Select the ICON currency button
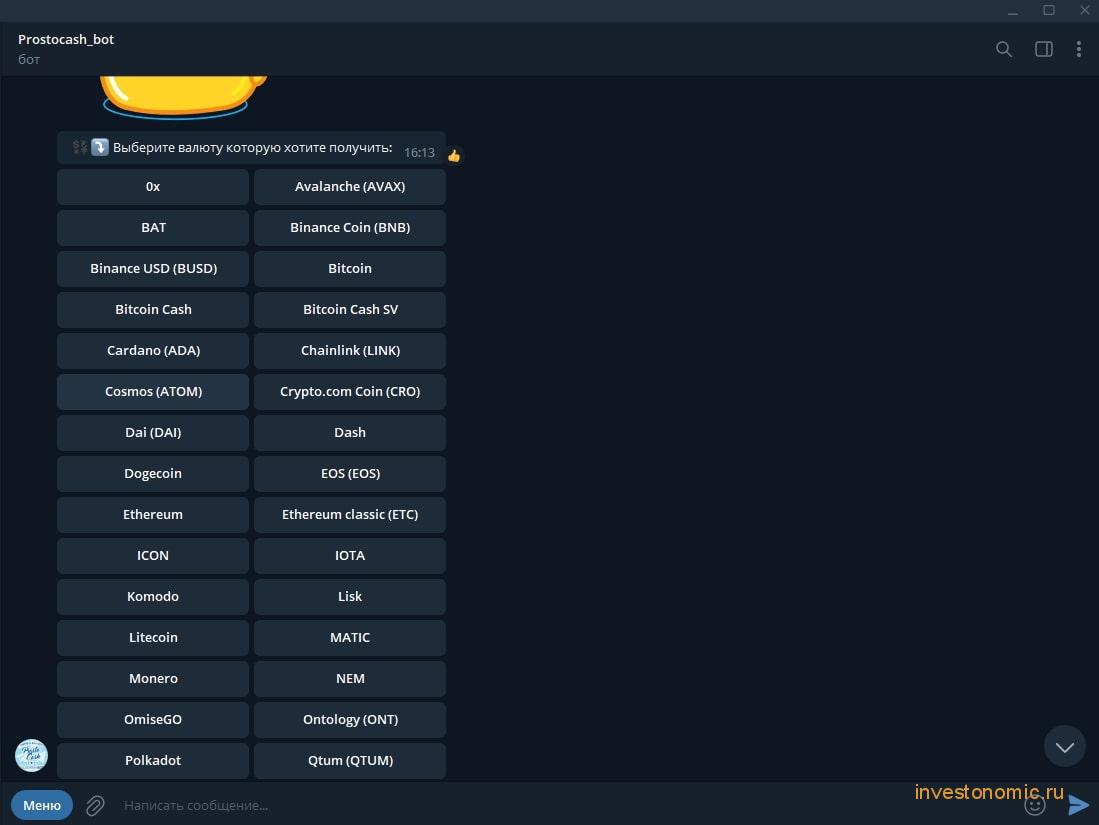 [x=153, y=556]
